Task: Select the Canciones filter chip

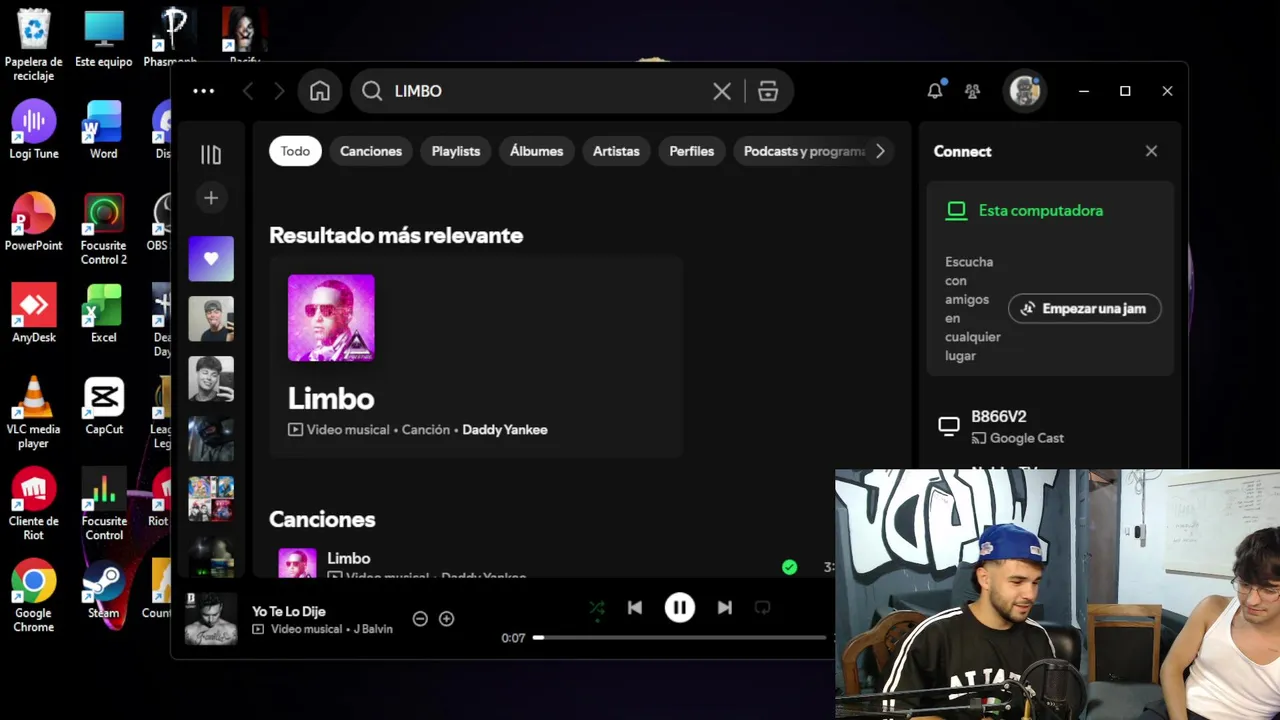Action: (371, 151)
